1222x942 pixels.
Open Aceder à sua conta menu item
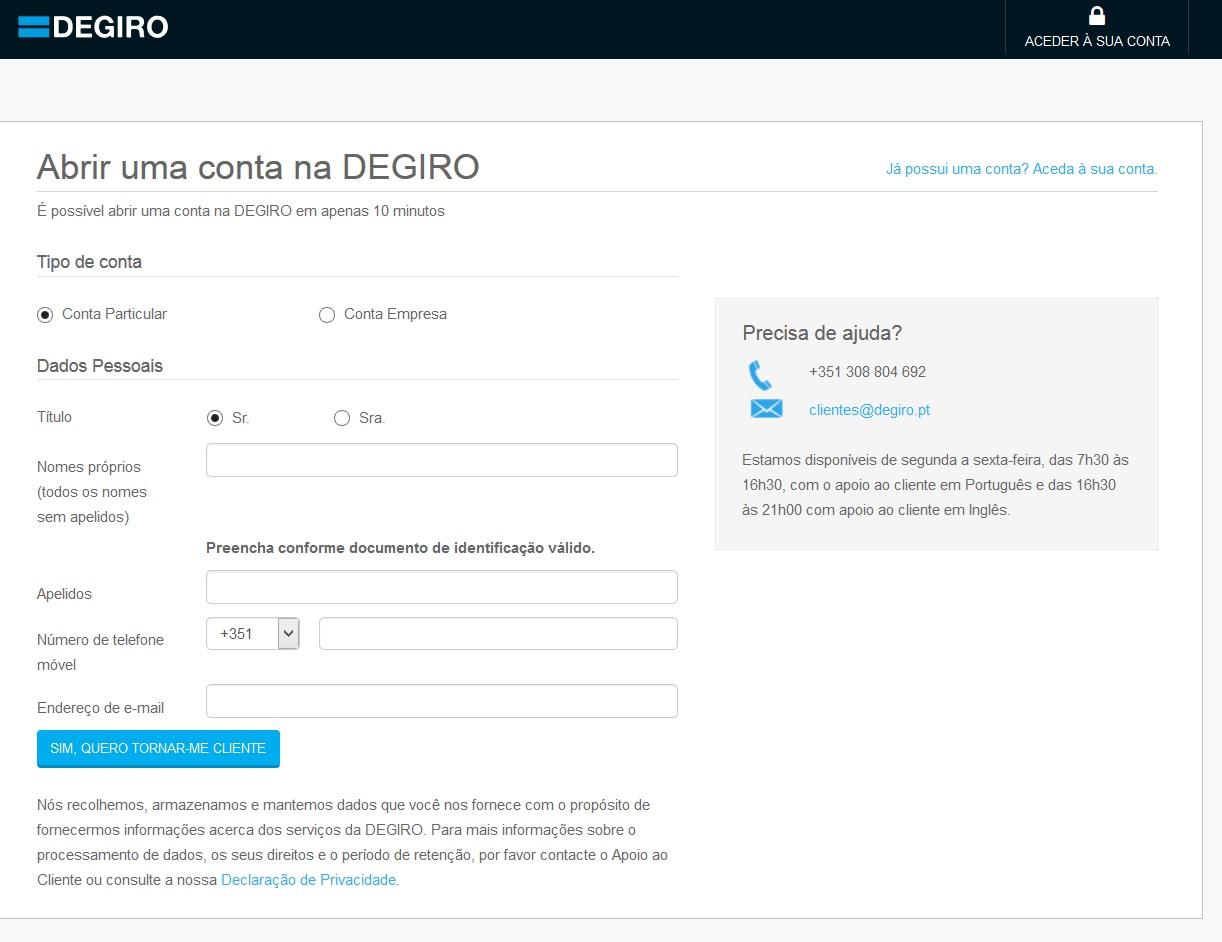[1096, 41]
